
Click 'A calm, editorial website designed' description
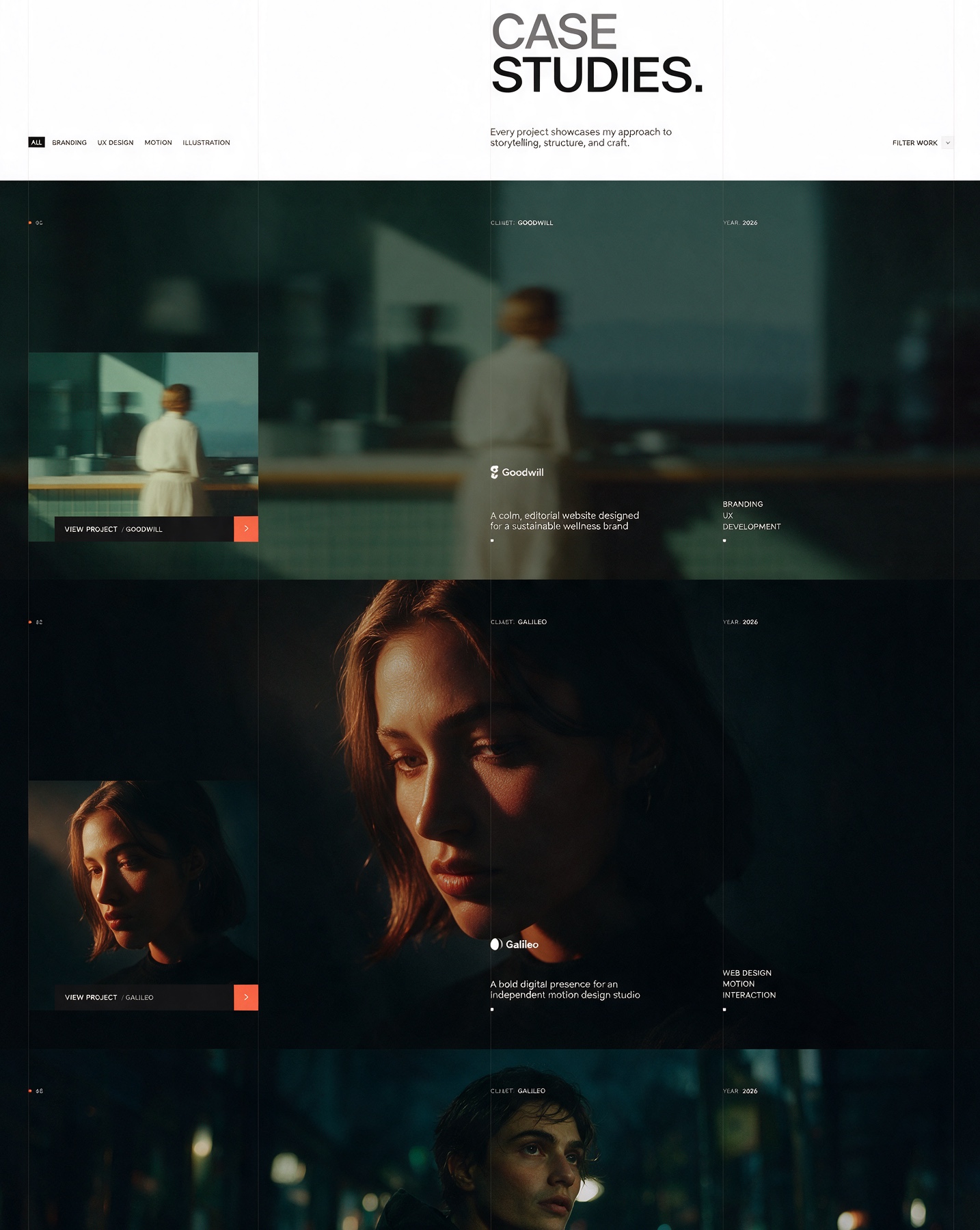tap(564, 521)
